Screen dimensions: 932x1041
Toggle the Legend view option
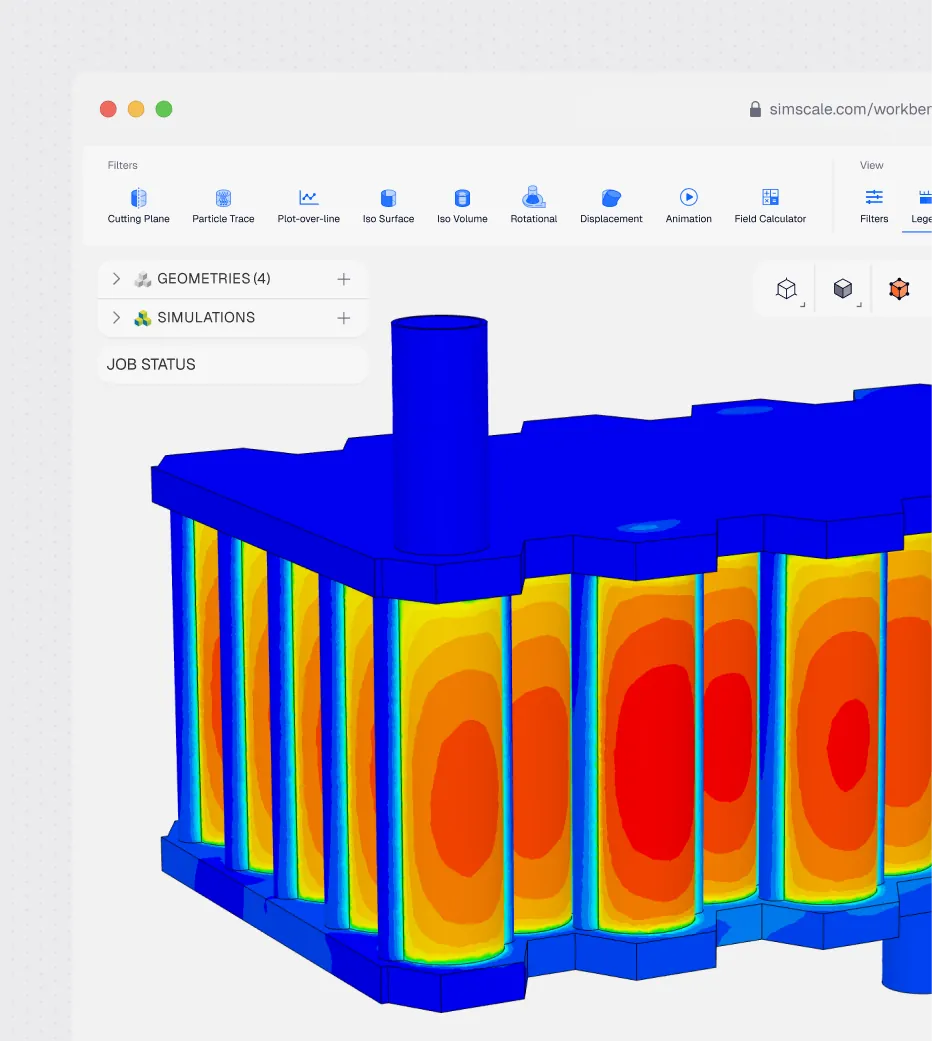coord(921,206)
